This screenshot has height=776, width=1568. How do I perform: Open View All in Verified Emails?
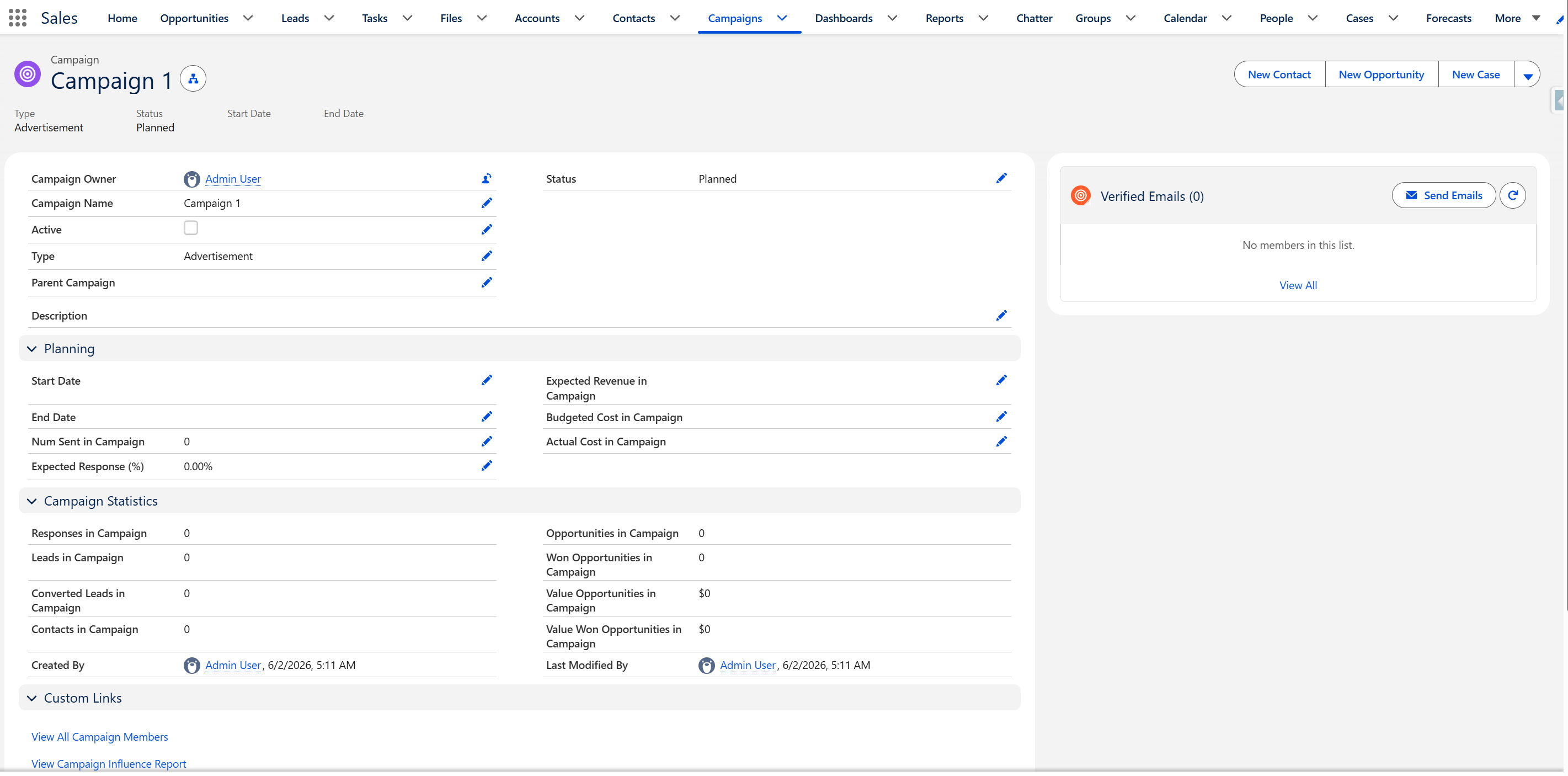[x=1298, y=286]
